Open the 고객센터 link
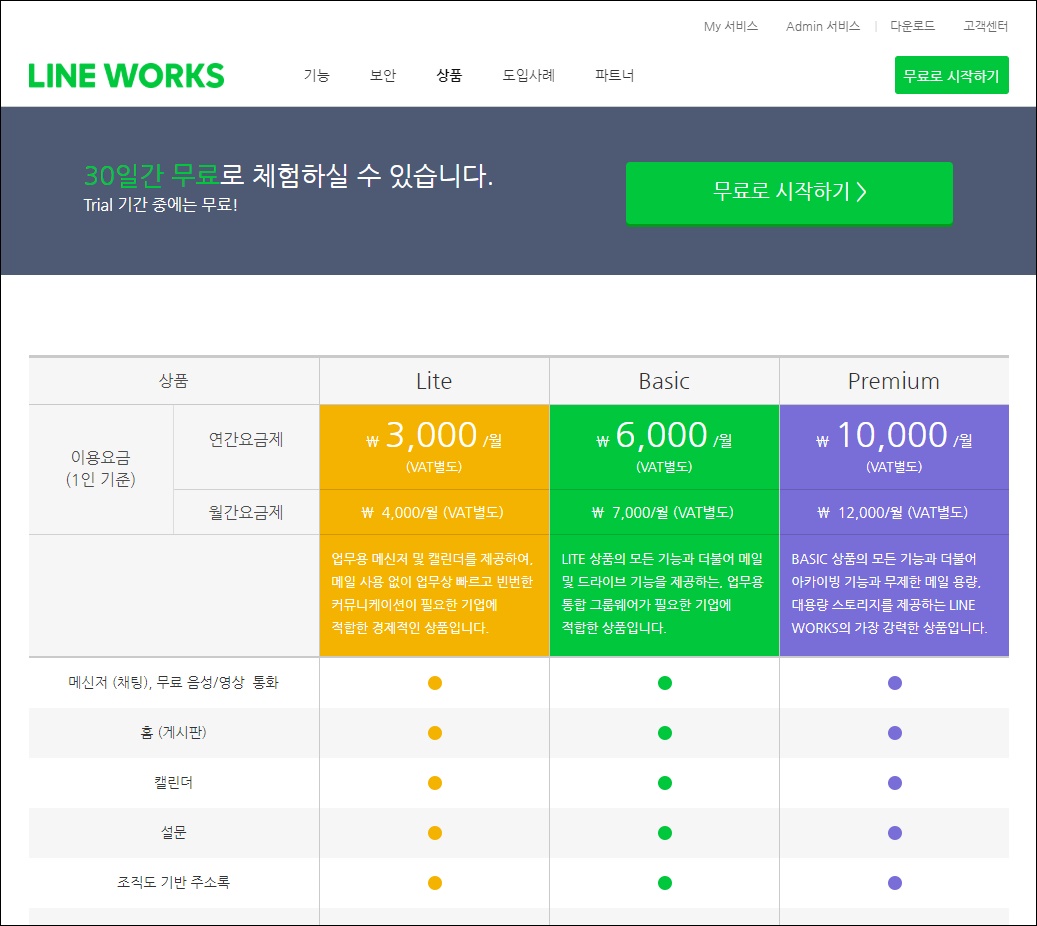The height and width of the screenshot is (926, 1037). [x=985, y=26]
